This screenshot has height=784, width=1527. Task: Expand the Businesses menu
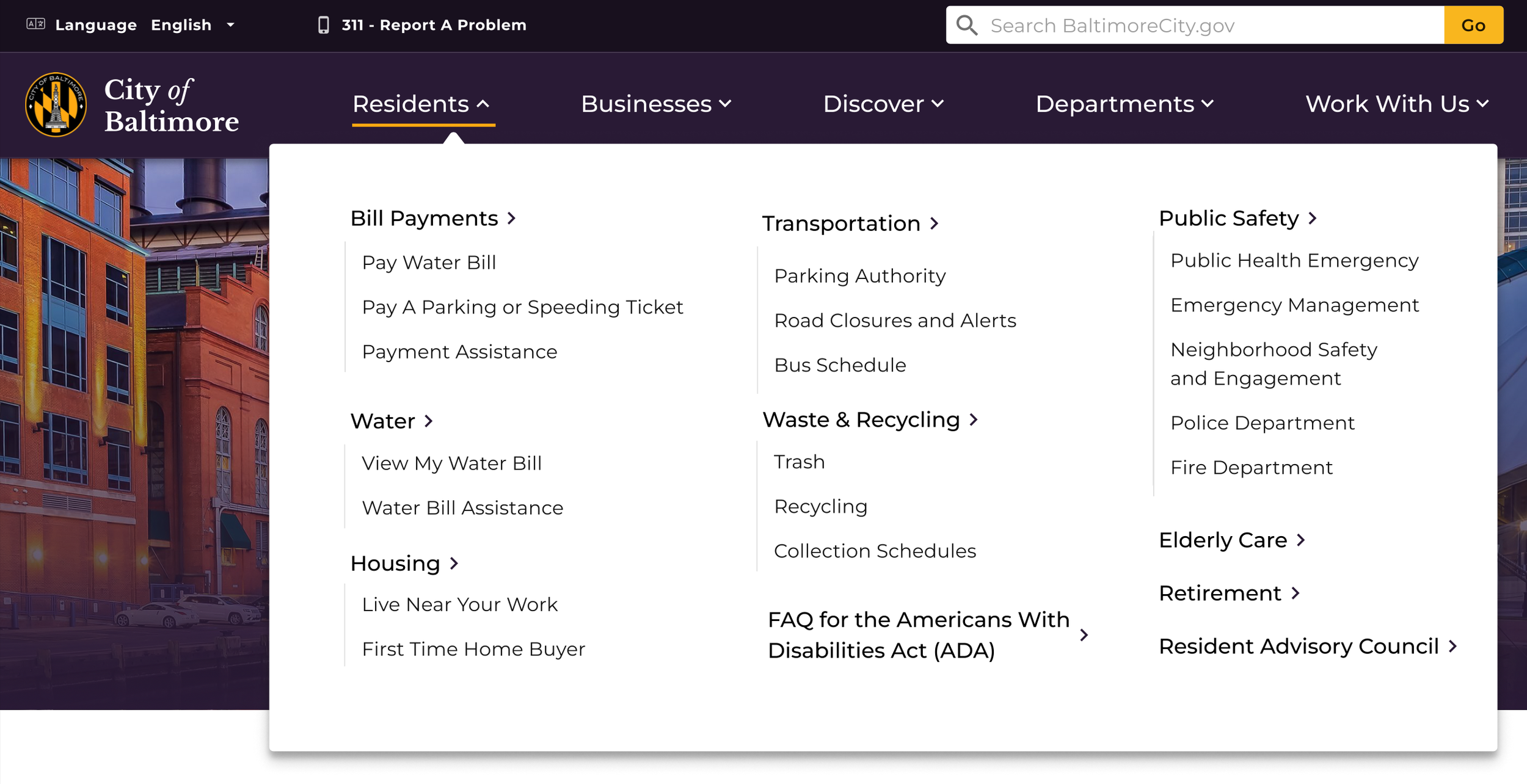click(655, 104)
